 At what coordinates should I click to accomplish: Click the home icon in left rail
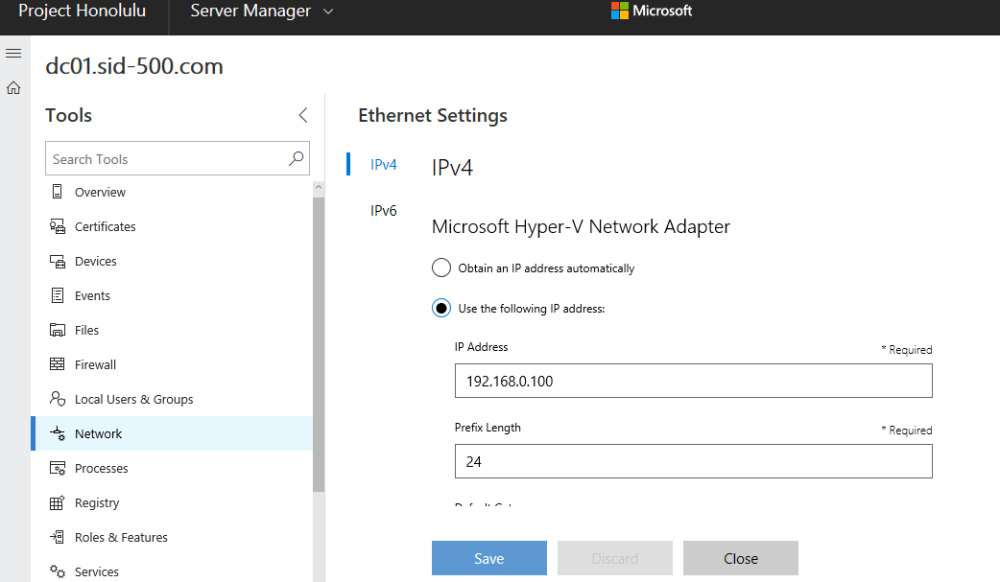pyautogui.click(x=14, y=88)
